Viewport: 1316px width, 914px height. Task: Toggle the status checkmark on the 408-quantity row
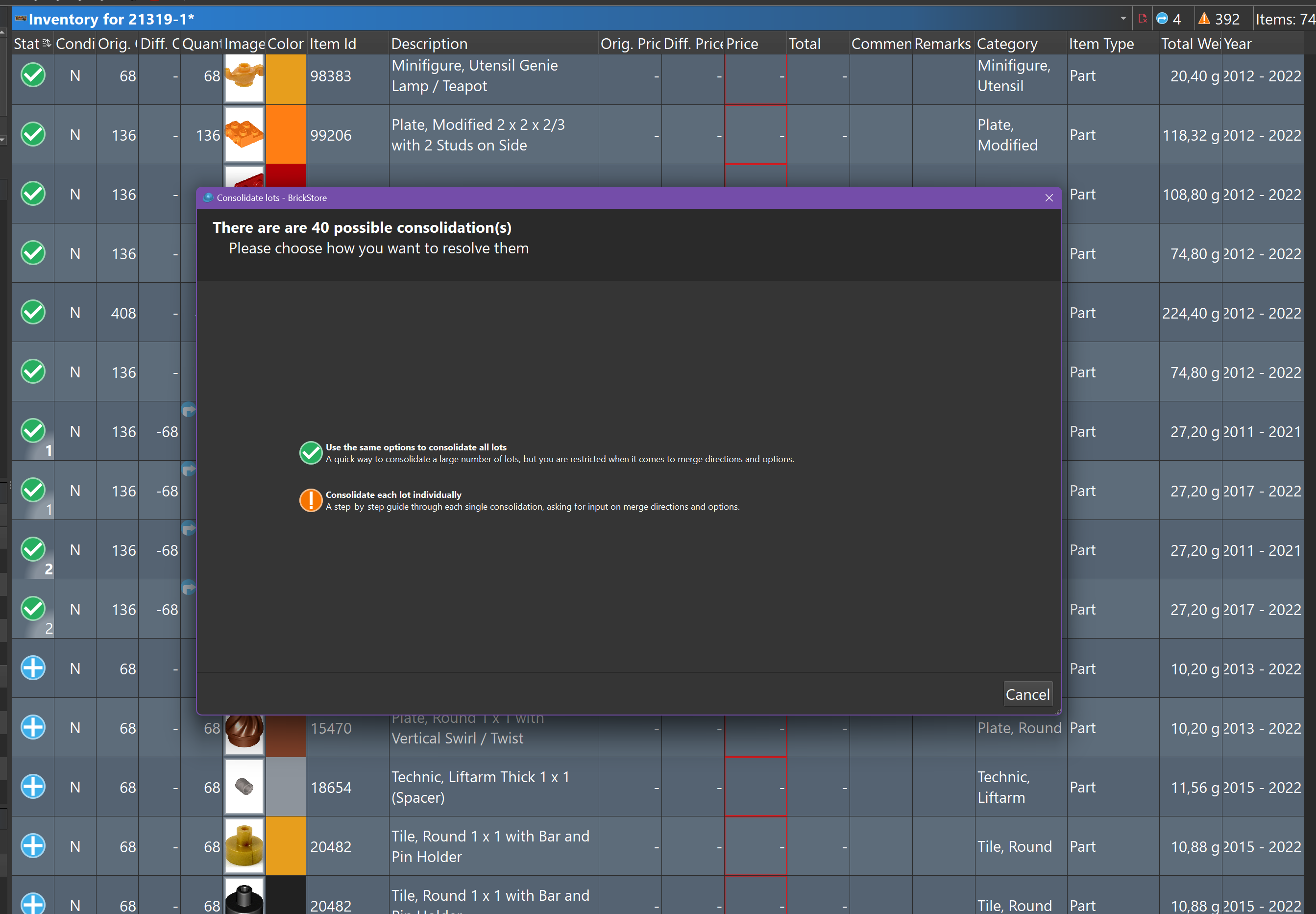point(33,313)
